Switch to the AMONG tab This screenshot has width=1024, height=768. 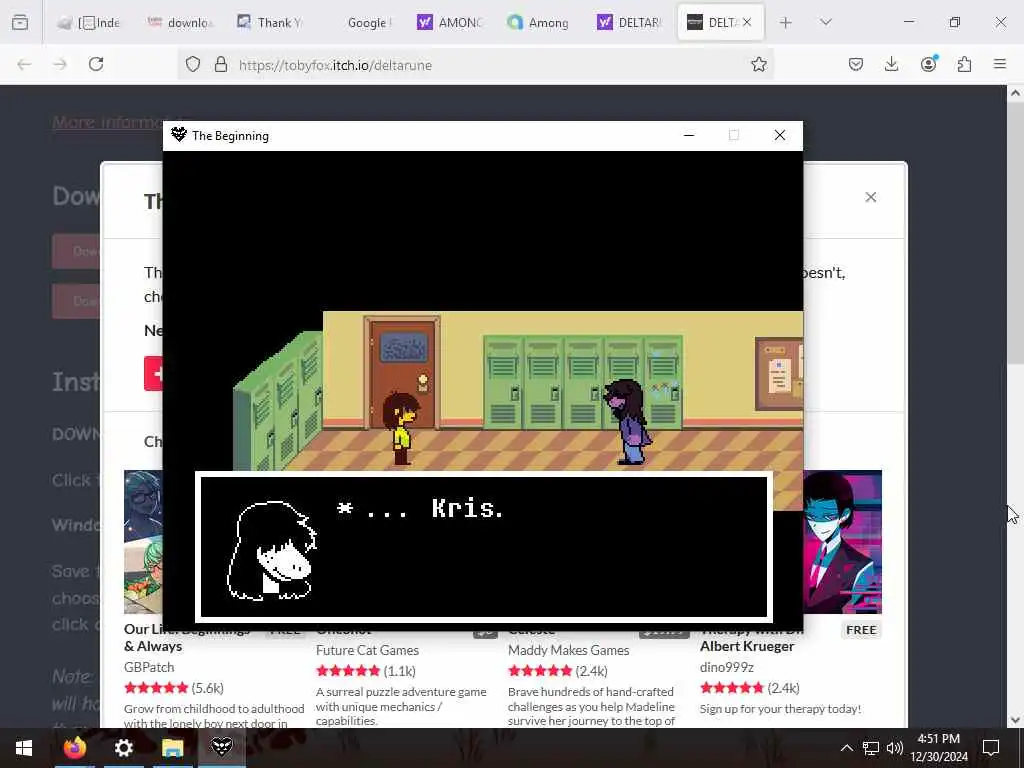449,23
